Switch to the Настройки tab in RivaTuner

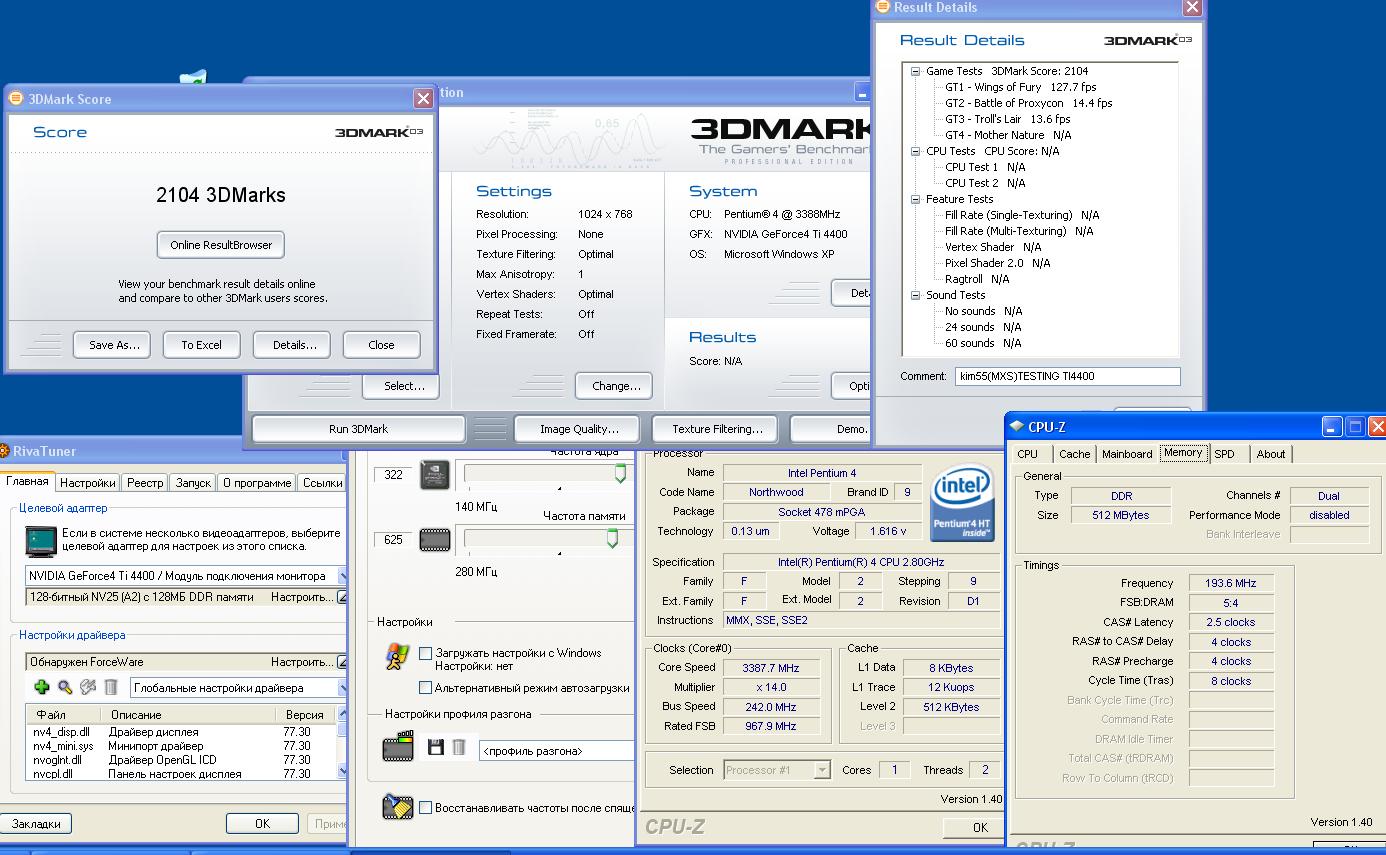pos(87,483)
